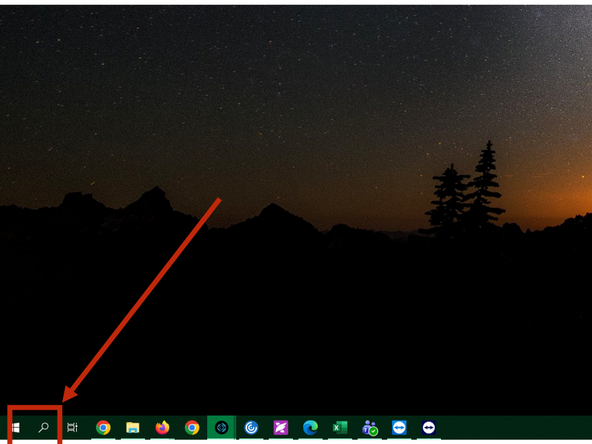
Task: Open the Windows Start menu
Action: (15, 428)
